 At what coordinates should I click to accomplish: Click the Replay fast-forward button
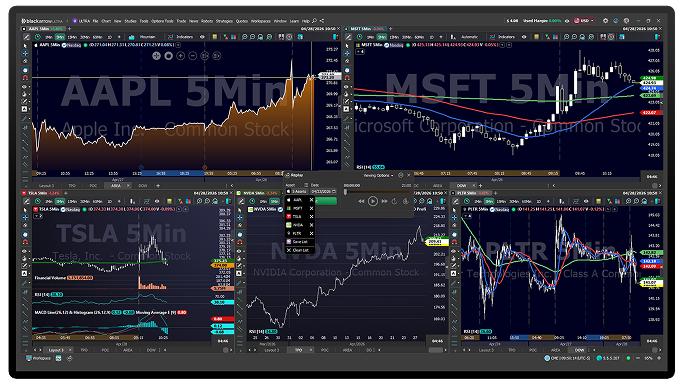point(384,201)
